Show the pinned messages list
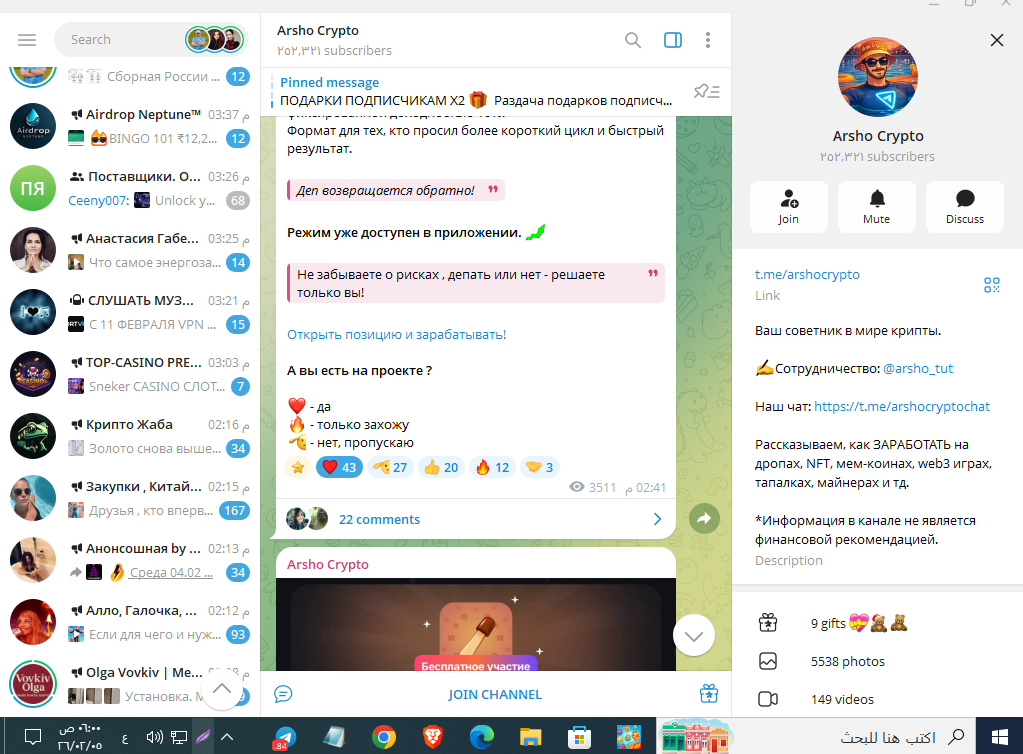The width and height of the screenshot is (1023, 754). (707, 91)
